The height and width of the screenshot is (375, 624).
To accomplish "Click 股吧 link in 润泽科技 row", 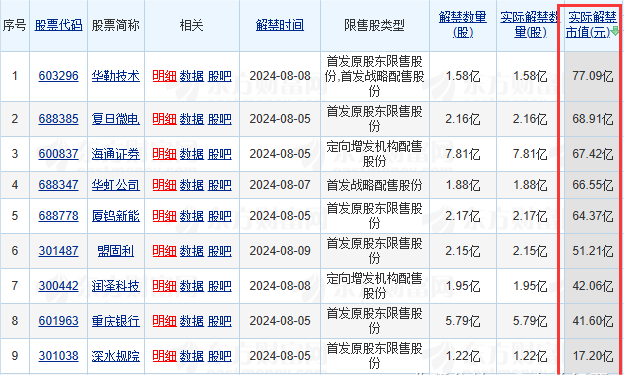I will tap(220, 286).
